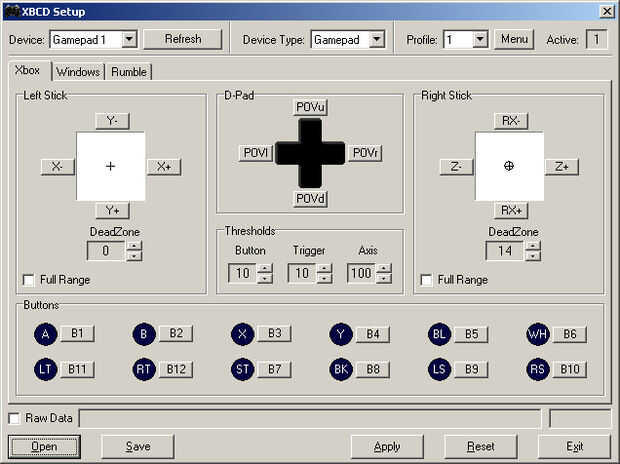Click the Button threshold value field
Viewport: 620px width, 464px height.
pyautogui.click(x=242, y=273)
